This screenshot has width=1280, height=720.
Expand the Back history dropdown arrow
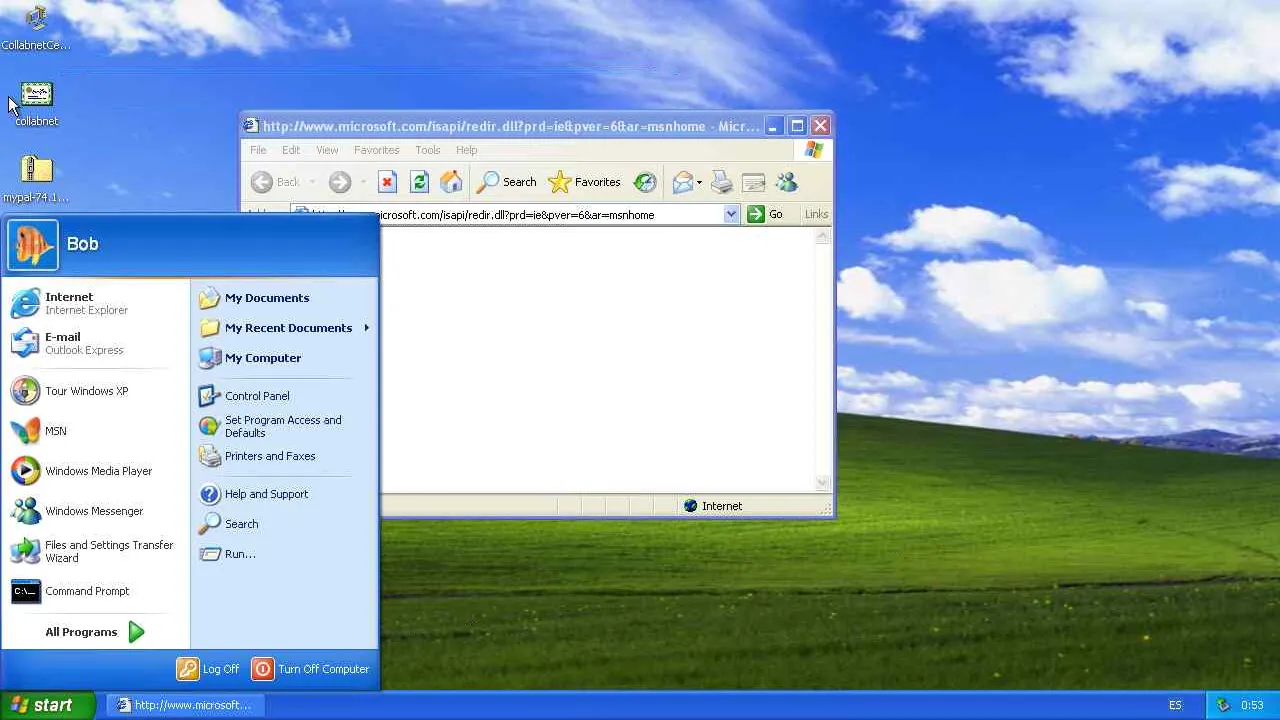pos(312,182)
